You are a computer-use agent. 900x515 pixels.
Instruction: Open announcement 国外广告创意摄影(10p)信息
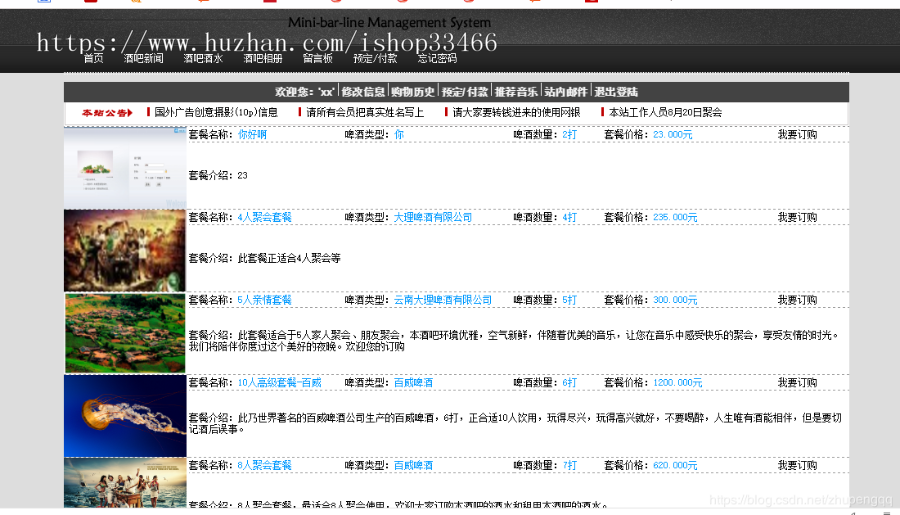pyautogui.click(x=216, y=113)
